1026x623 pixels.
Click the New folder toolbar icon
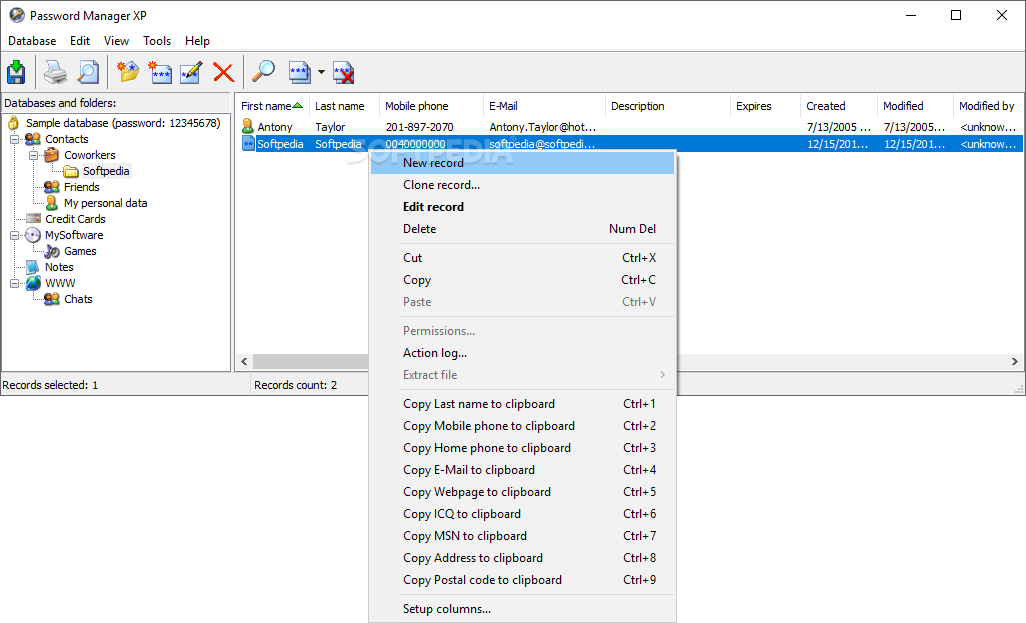128,71
